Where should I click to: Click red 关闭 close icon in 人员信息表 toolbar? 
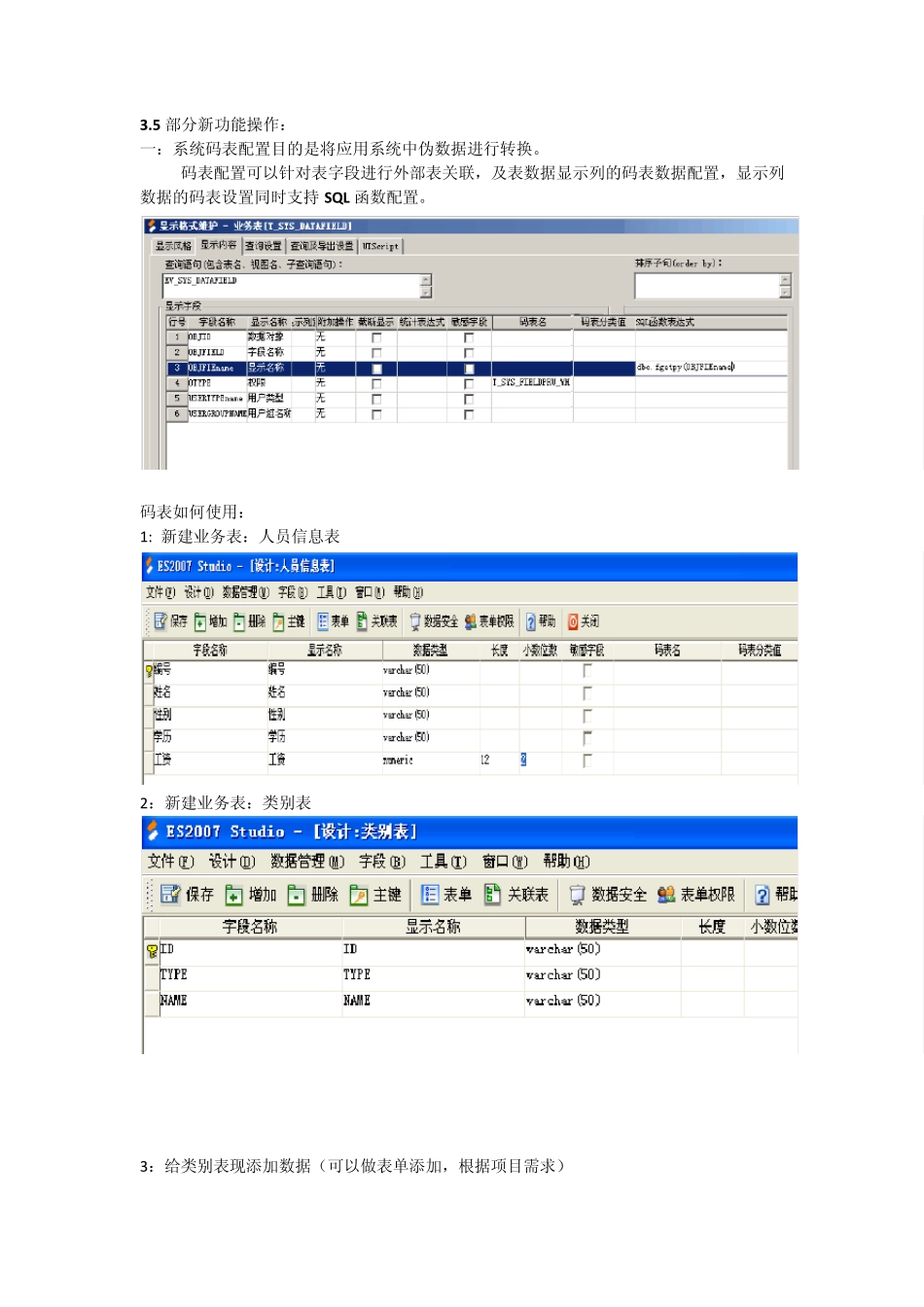573,621
